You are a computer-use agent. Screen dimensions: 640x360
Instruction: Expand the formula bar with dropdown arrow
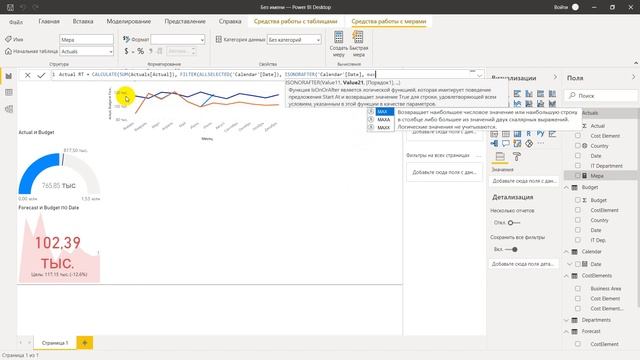pyautogui.click(x=479, y=76)
